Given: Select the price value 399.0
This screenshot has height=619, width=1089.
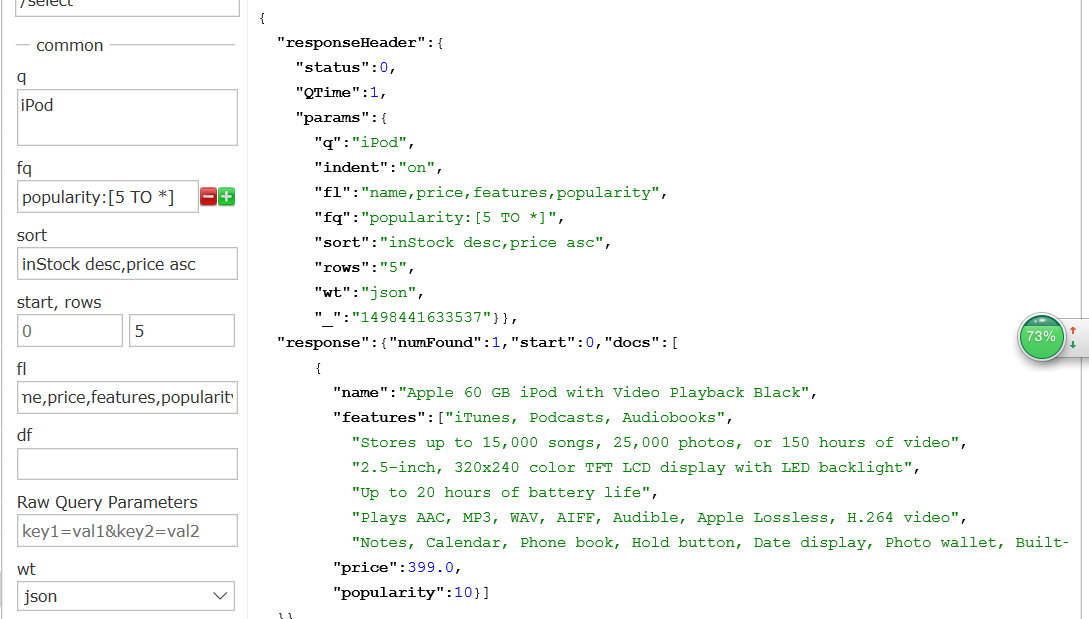Looking at the screenshot, I should pyautogui.click(x=431, y=568).
